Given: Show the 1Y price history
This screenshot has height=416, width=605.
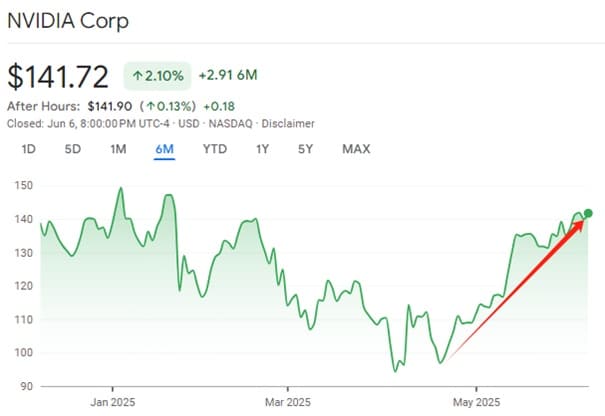Looking at the screenshot, I should click(x=262, y=149).
